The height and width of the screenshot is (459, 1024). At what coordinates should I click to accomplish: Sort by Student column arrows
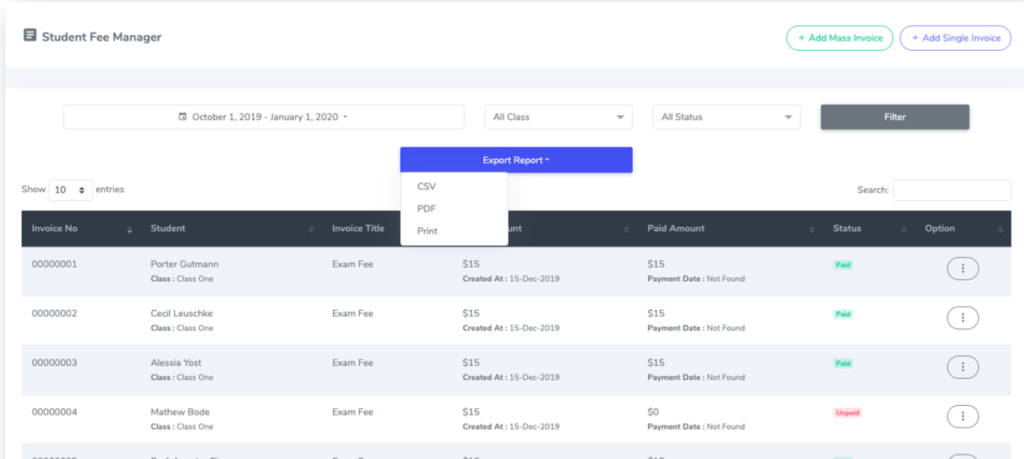[311, 230]
